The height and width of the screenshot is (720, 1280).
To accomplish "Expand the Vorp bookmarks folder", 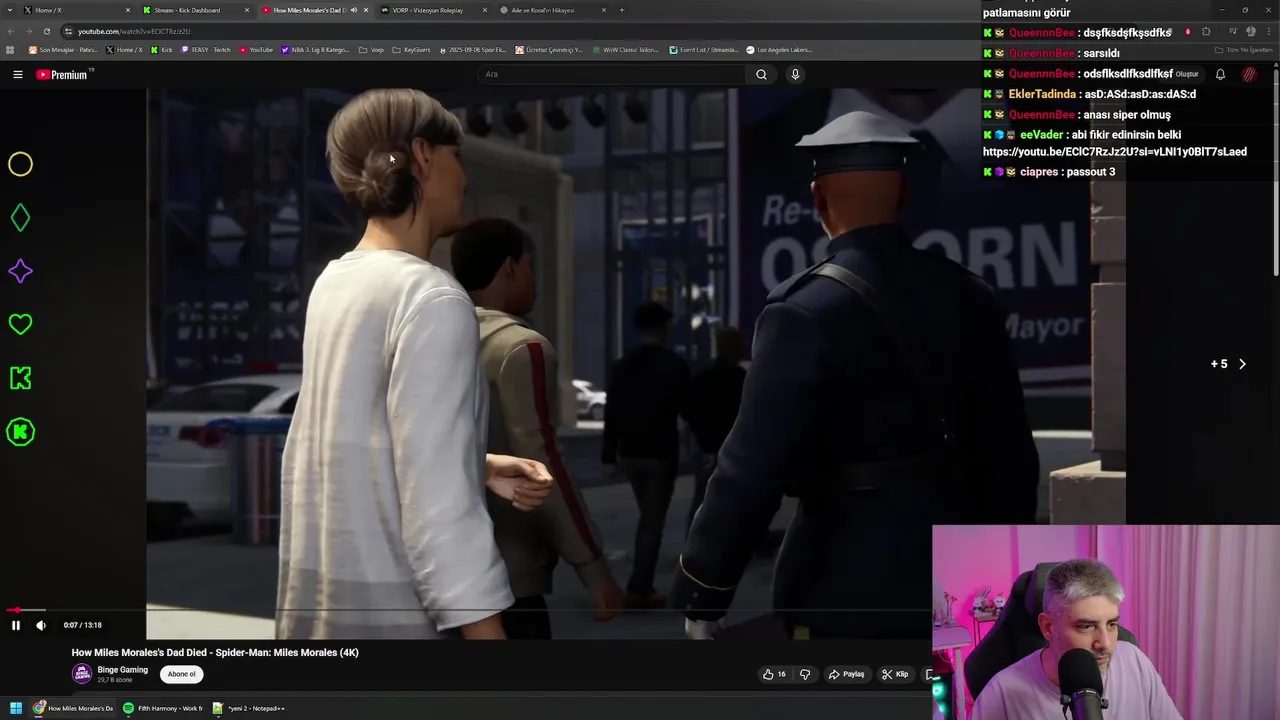I will pos(371,49).
